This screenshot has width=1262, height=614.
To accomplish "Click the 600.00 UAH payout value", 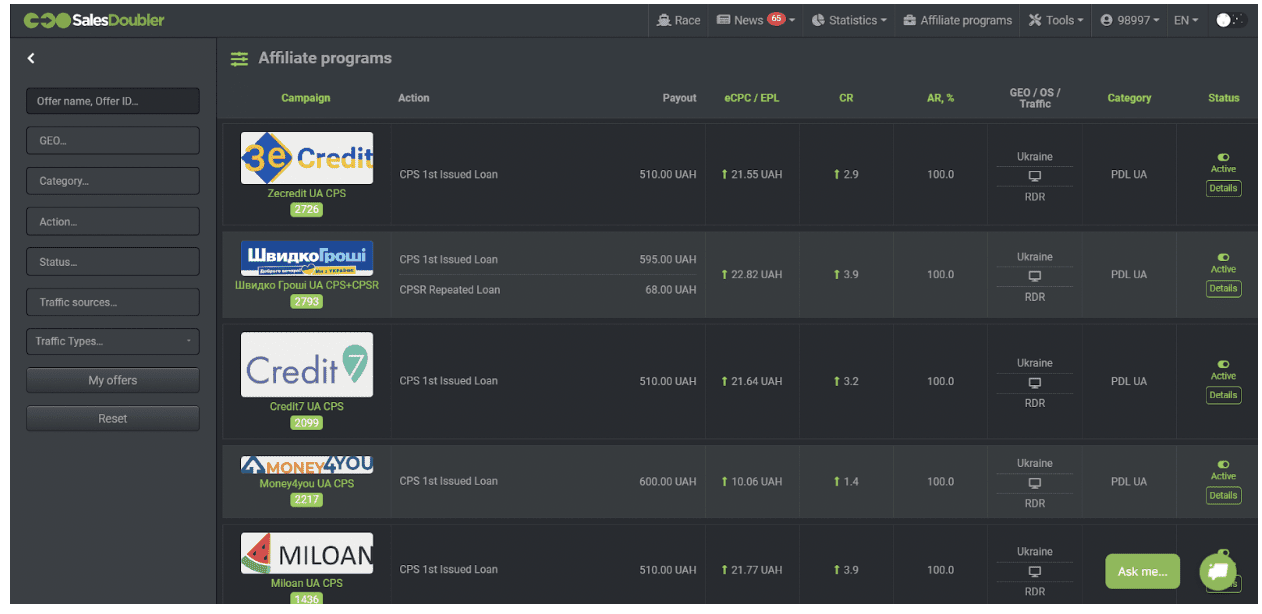I will (668, 481).
